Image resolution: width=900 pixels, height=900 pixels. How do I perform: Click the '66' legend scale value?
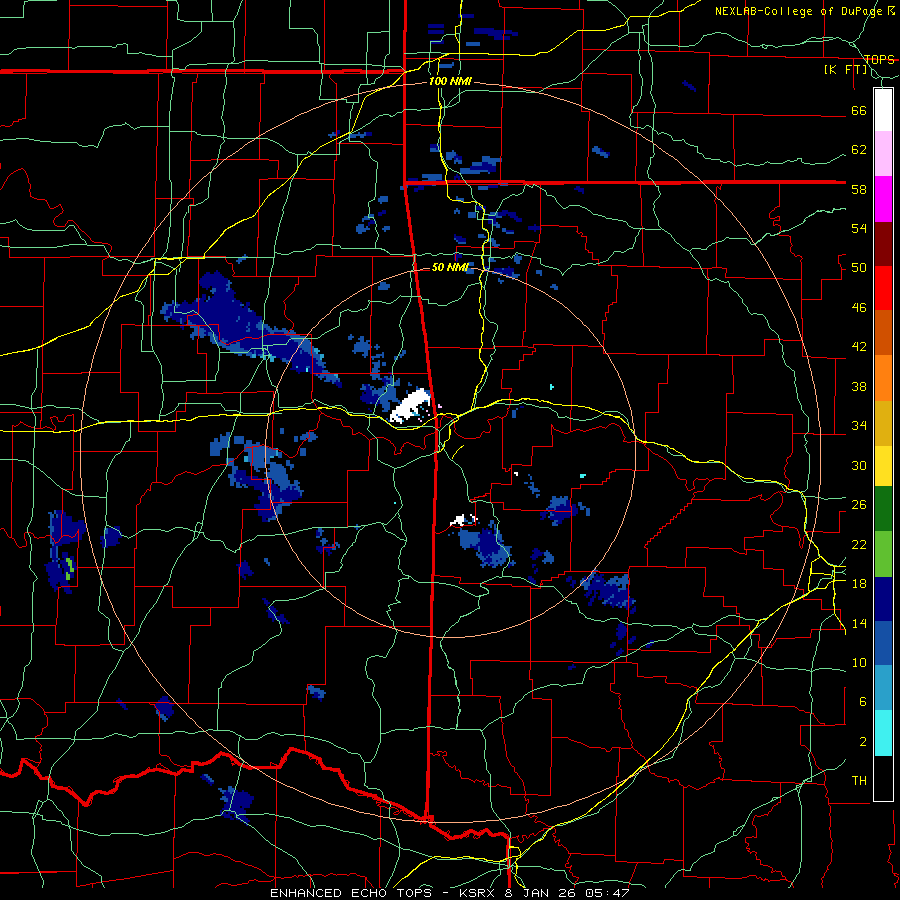[859, 110]
